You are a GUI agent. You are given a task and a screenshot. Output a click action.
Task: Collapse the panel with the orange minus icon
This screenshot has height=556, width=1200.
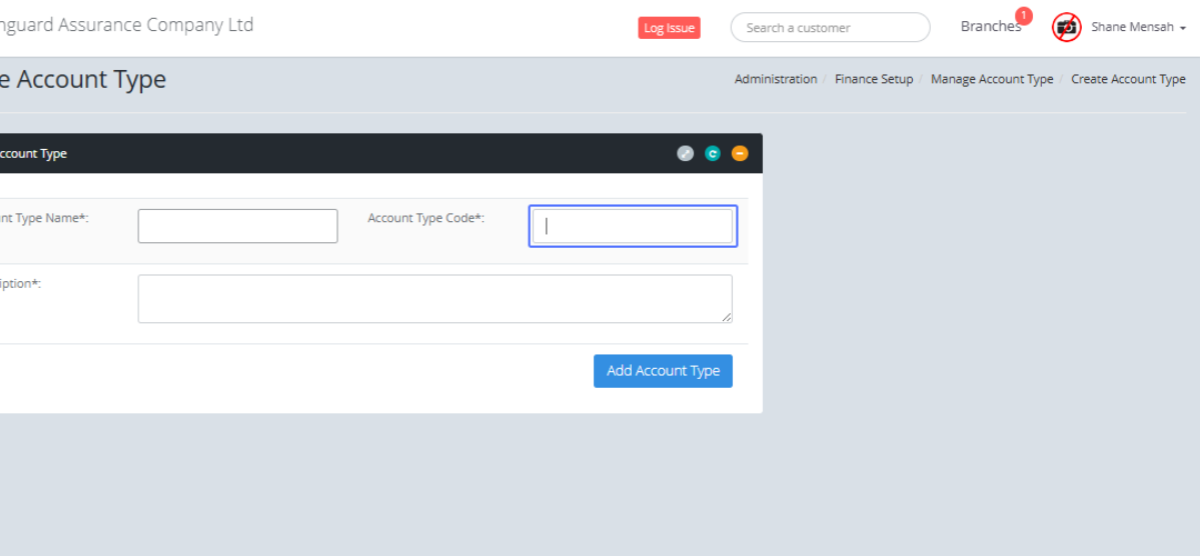coord(739,153)
